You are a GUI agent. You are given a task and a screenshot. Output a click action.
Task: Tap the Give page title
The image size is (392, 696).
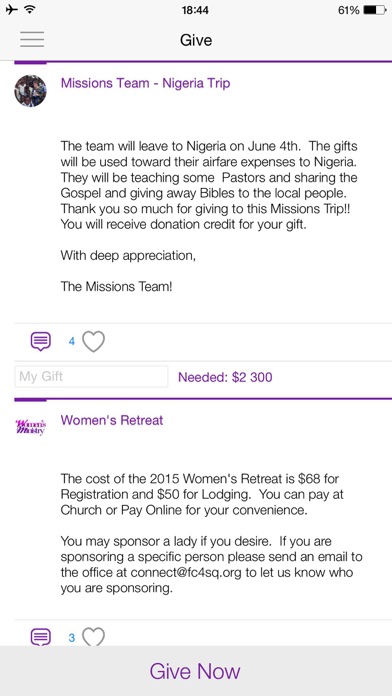click(196, 40)
